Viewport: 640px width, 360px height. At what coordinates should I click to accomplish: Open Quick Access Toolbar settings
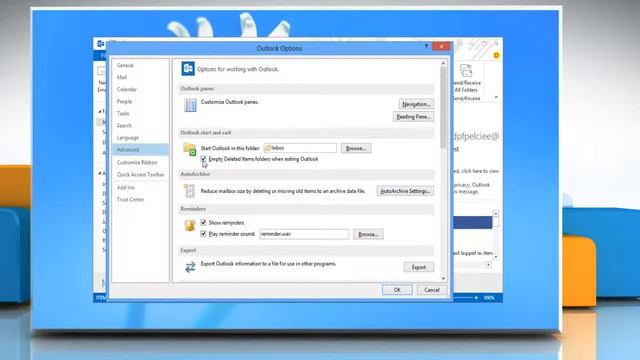click(140, 175)
